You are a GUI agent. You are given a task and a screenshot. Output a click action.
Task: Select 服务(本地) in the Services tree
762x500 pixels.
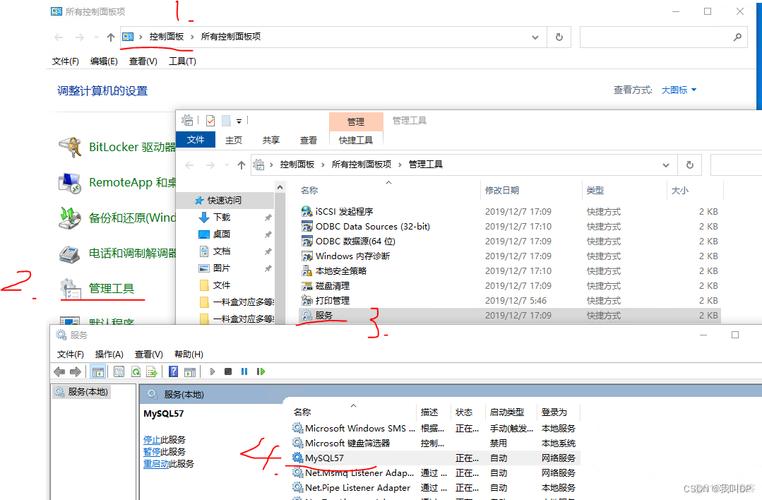click(x=82, y=392)
